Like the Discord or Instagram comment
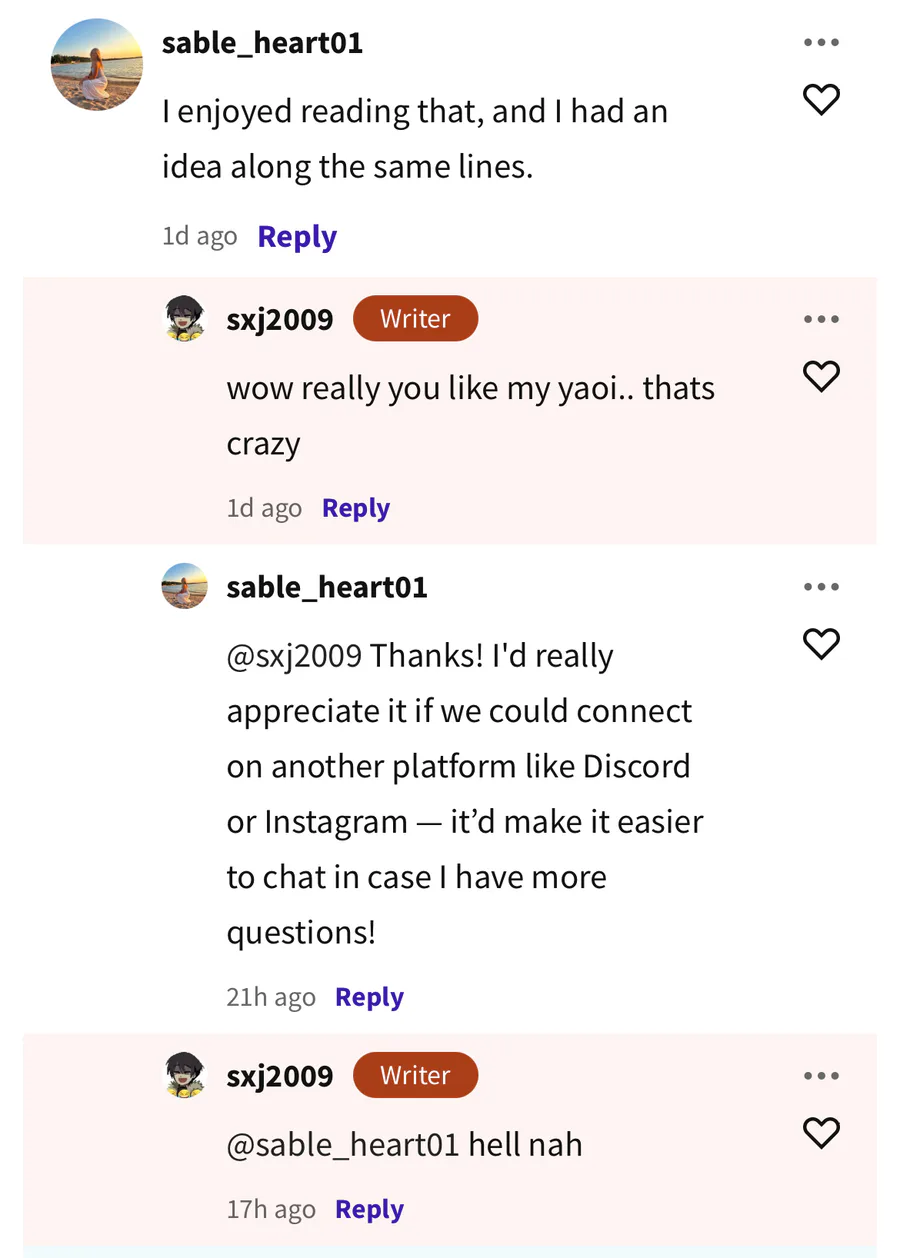 (821, 643)
